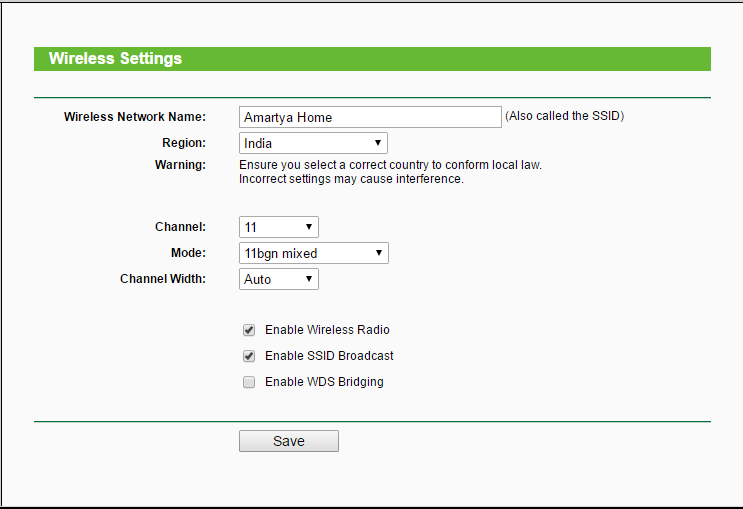This screenshot has width=743, height=509.
Task: Click the 'Enable SSID Broadcast' label text
Action: click(x=329, y=356)
